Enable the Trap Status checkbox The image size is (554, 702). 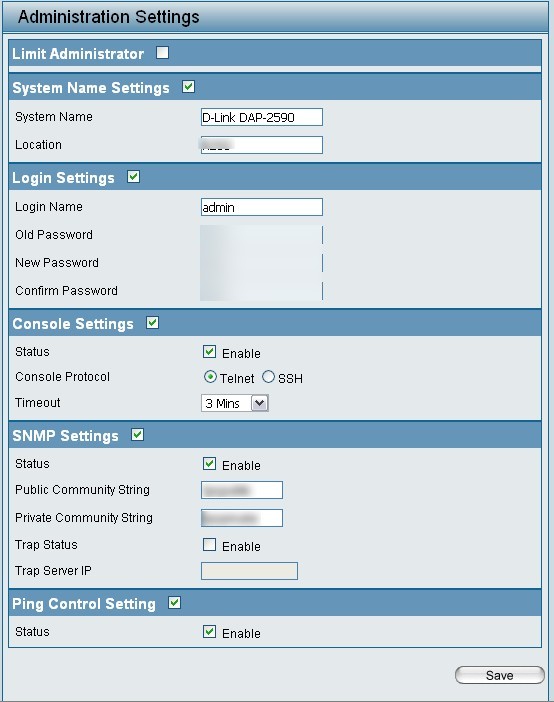(209, 545)
